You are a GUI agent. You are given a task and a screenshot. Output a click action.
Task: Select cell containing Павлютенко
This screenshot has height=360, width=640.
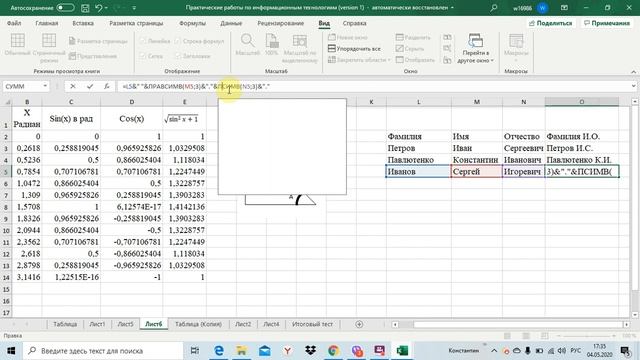pos(418,160)
